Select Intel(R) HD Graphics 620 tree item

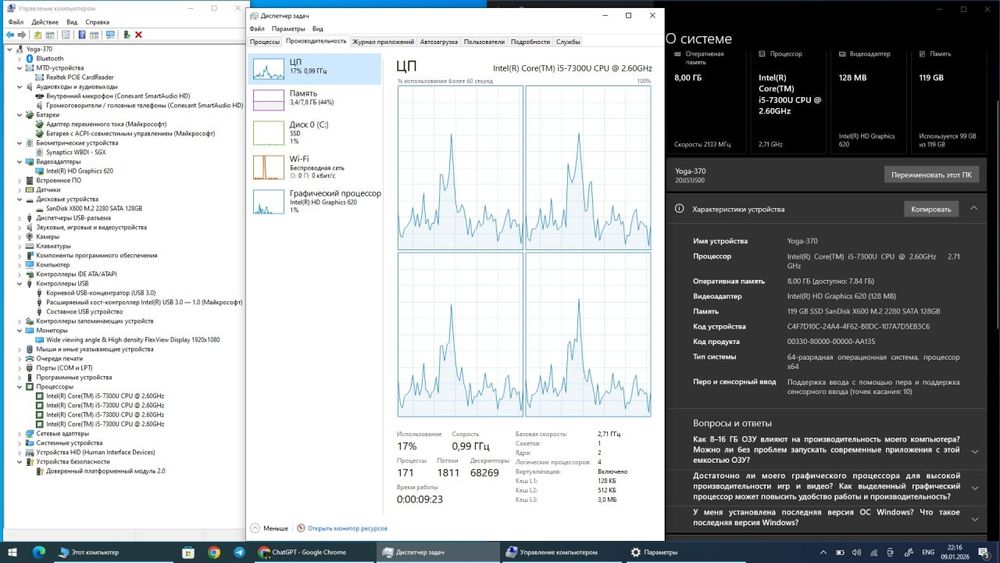[x=80, y=171]
